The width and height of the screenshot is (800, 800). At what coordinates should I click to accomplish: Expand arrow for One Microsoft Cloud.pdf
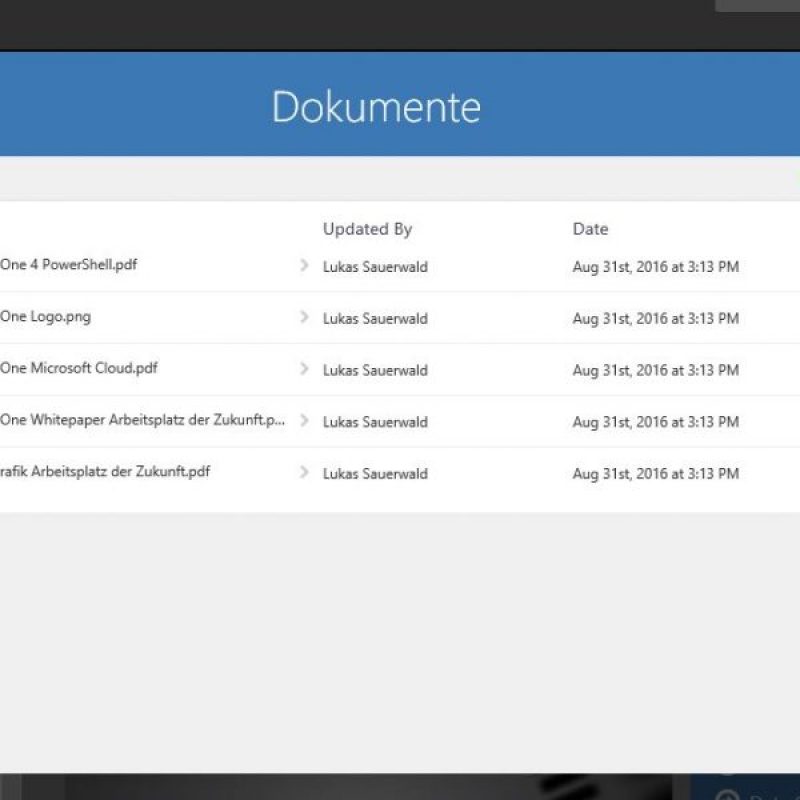click(x=304, y=369)
